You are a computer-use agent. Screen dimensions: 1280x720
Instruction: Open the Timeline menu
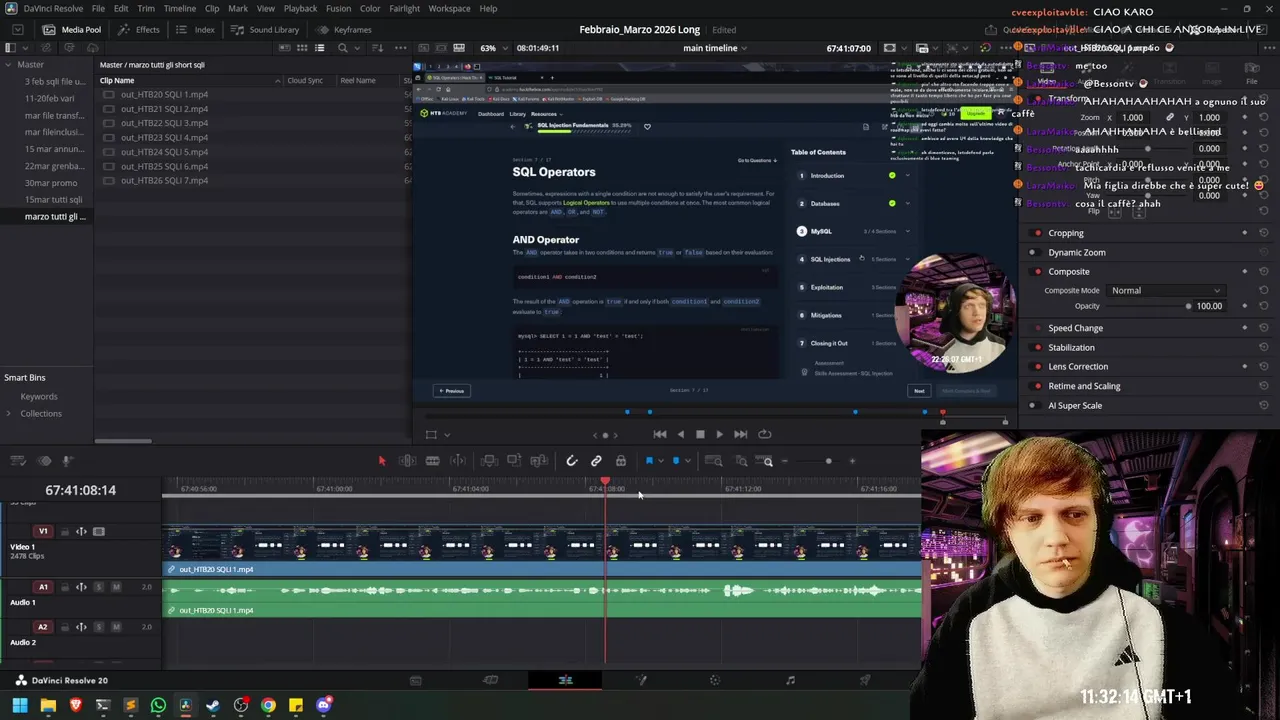180,8
